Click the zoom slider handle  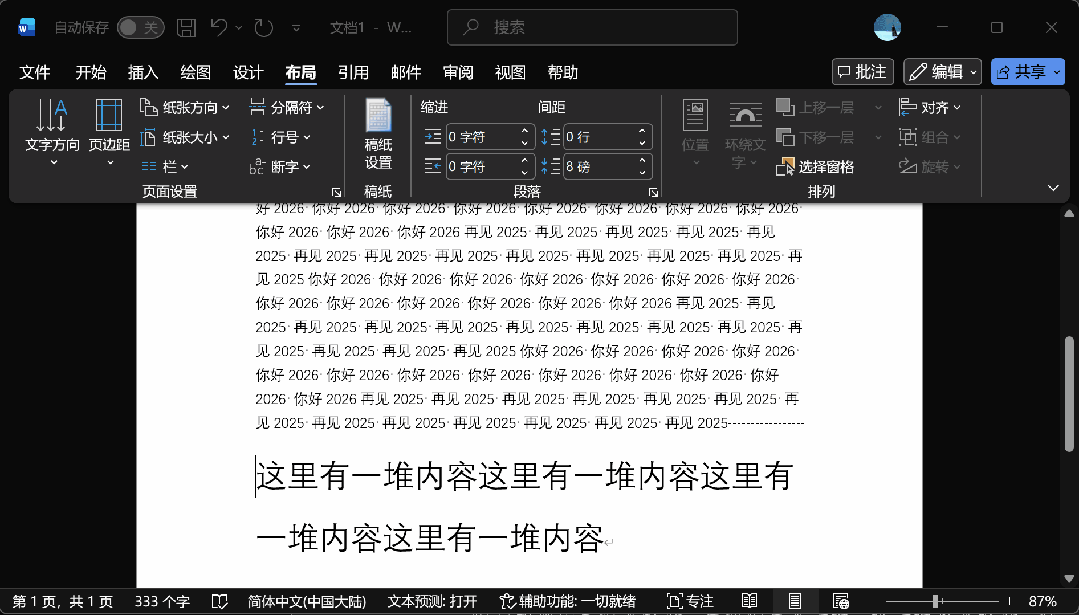pos(936,602)
